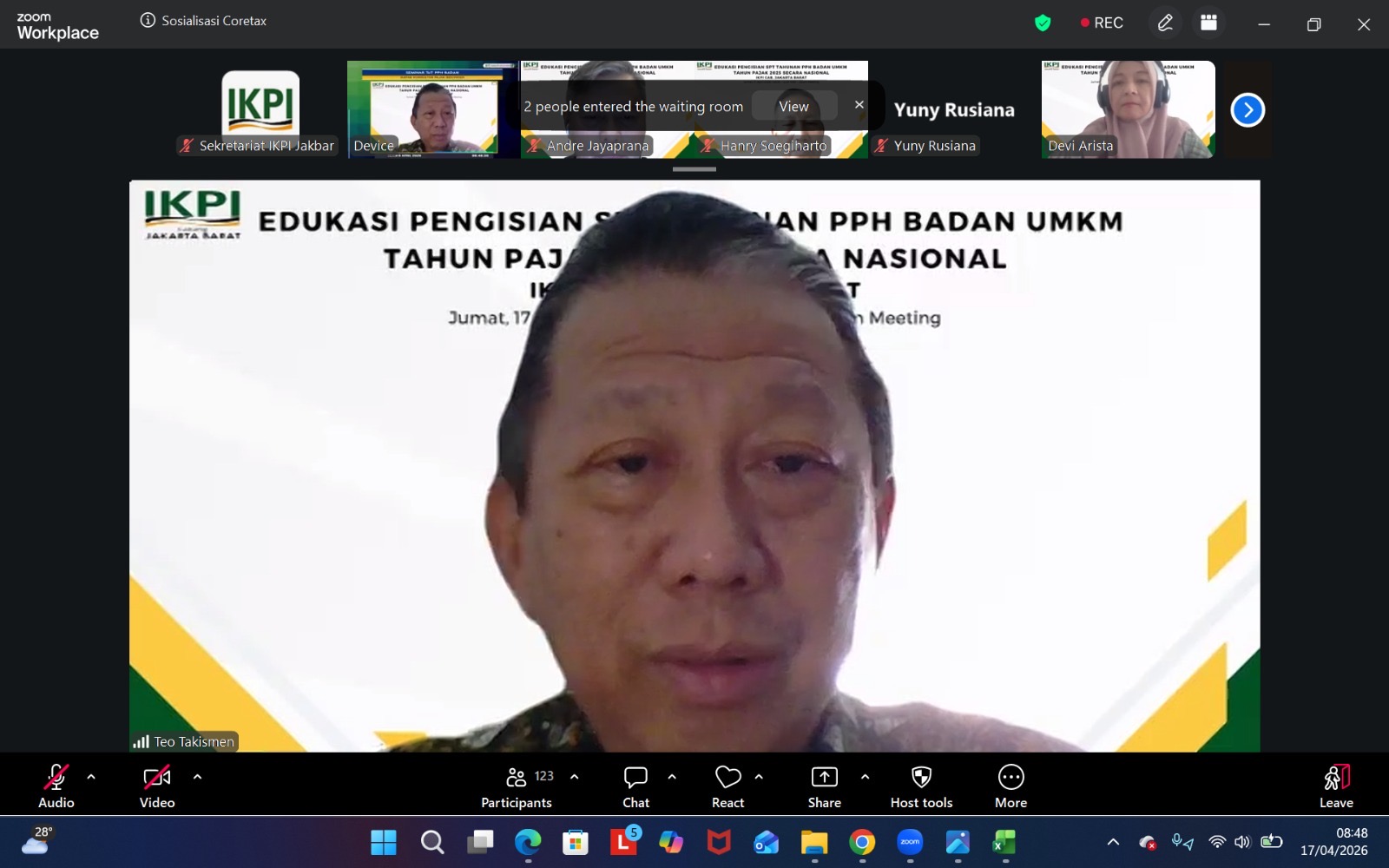Open the Zoom app from the taskbar
This screenshot has height=868, width=1389.
(910, 842)
